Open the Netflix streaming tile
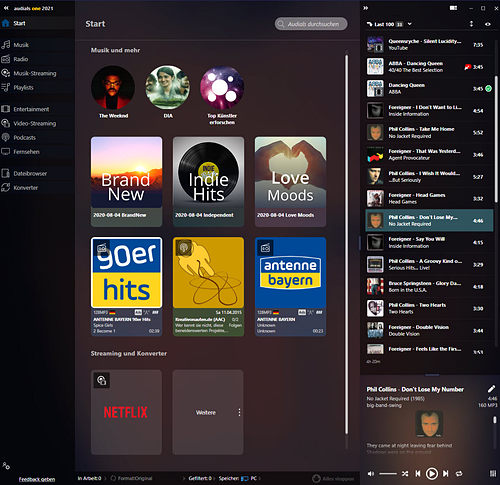Image resolution: width=500 pixels, height=485 pixels. pyautogui.click(x=126, y=412)
